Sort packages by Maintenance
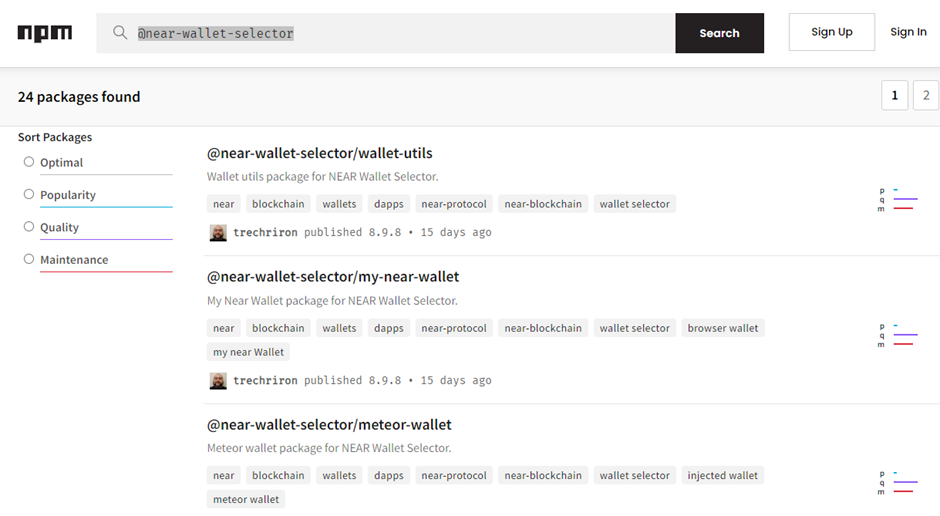Image resolution: width=940 pixels, height=516 pixels. [x=29, y=259]
